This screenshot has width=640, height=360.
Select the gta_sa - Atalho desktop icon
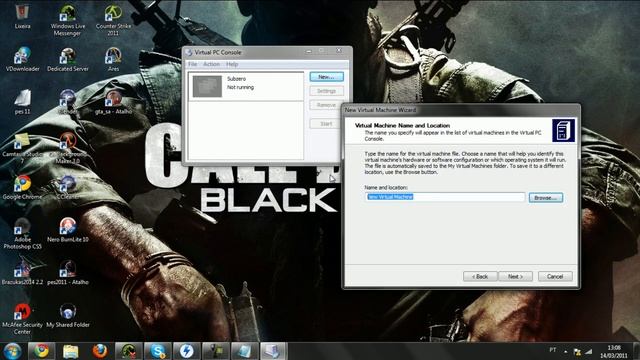pos(113,102)
